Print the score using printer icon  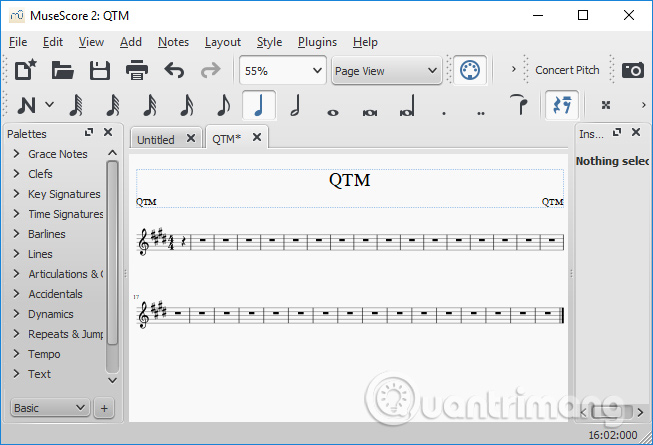pos(137,70)
